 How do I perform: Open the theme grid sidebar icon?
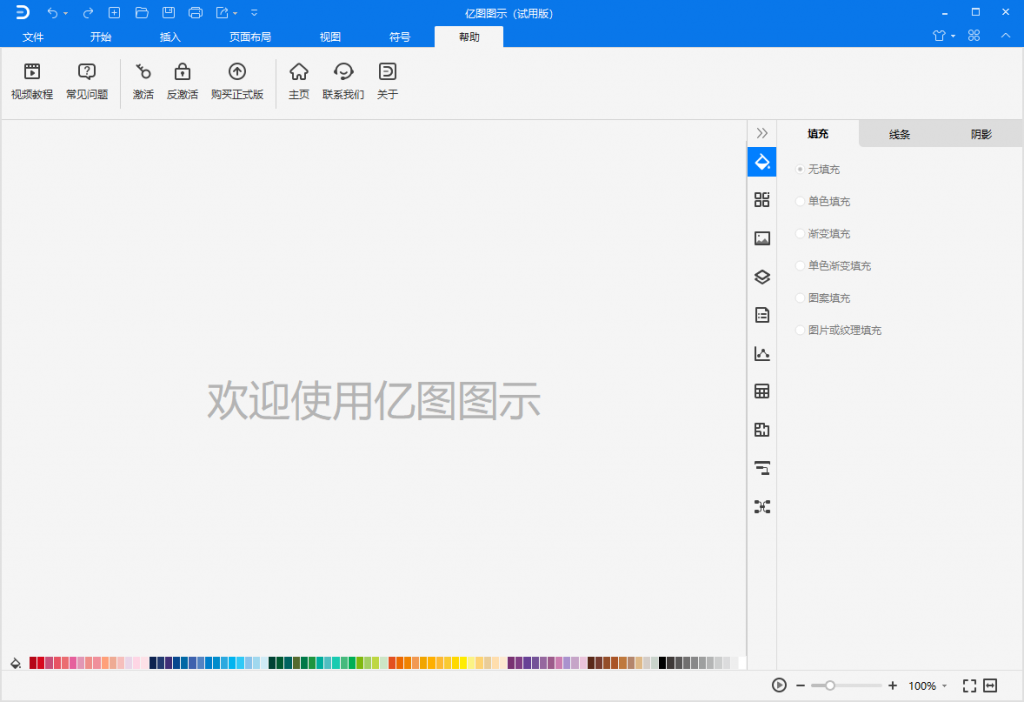click(762, 200)
